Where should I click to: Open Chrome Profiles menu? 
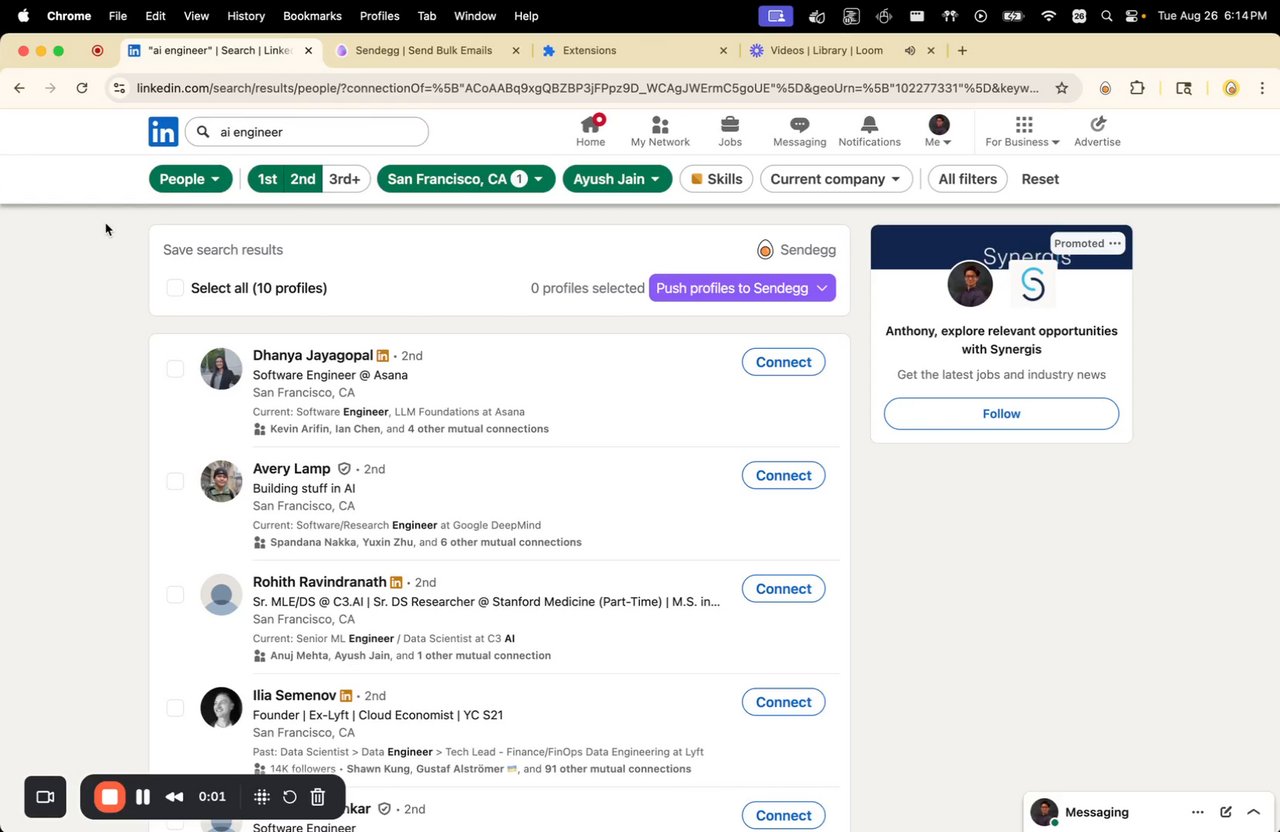click(379, 16)
